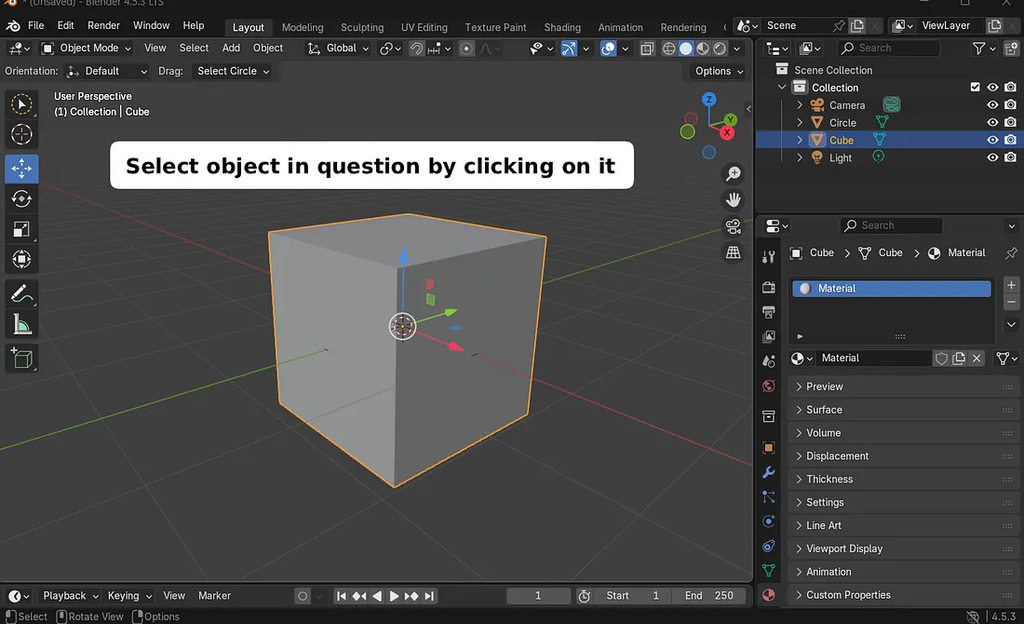Switch to the Physics Properties tab
The width and height of the screenshot is (1024, 624).
(x=768, y=546)
